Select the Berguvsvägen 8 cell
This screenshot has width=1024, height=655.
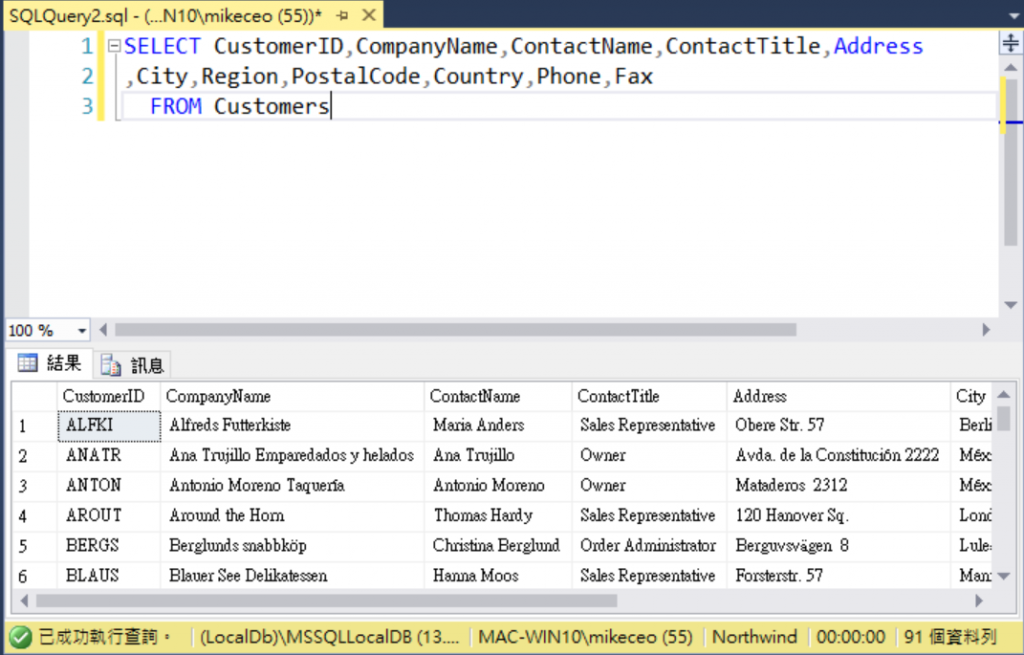[839, 546]
